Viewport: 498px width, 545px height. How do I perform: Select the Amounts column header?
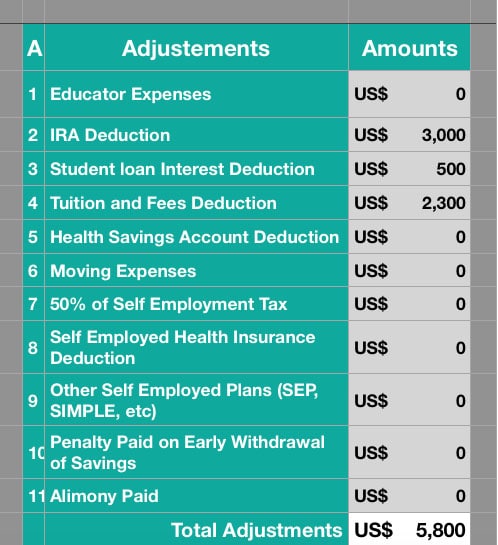[x=409, y=48]
